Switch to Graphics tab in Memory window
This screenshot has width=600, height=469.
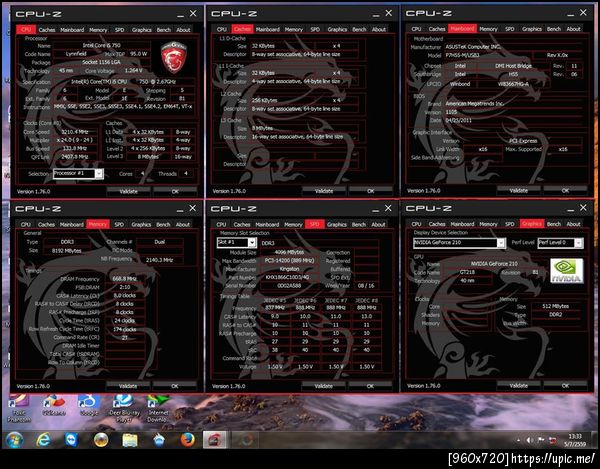[x=141, y=224]
